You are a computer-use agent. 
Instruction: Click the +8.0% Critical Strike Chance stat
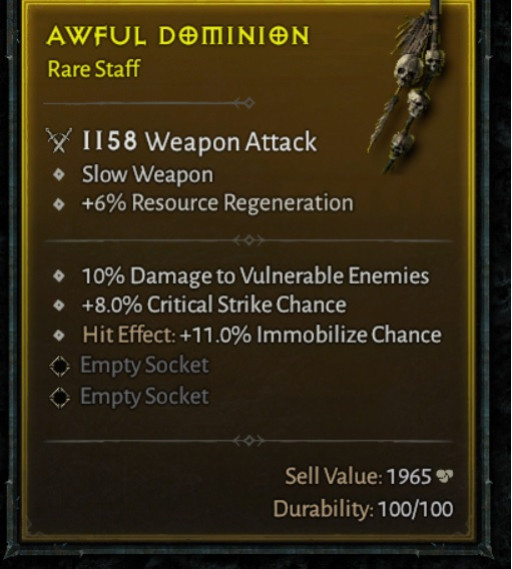tap(214, 305)
